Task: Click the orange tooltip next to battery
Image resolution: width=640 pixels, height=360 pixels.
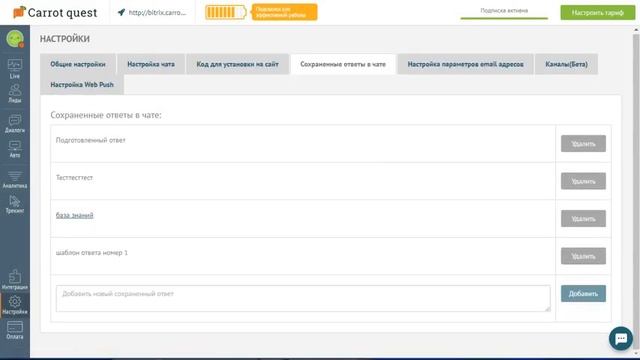Action: coord(284,12)
